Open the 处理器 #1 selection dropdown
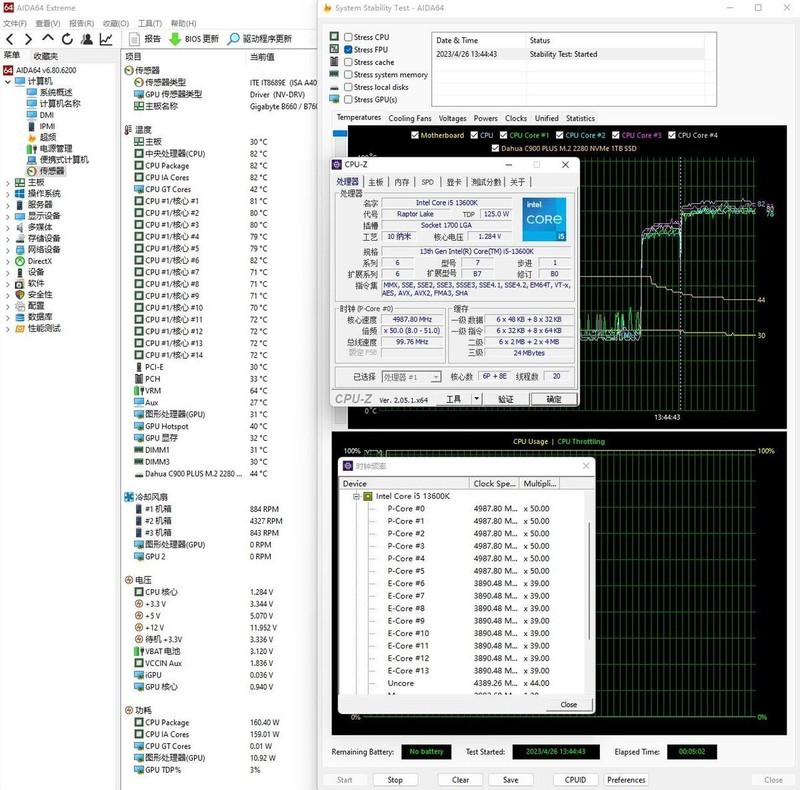 412,377
